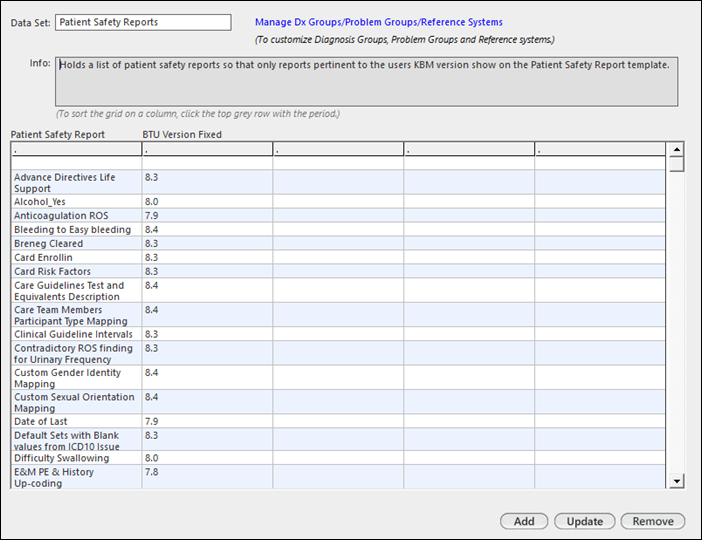Screen dimensions: 702x540
Task: Click the Add button
Action: click(x=524, y=521)
